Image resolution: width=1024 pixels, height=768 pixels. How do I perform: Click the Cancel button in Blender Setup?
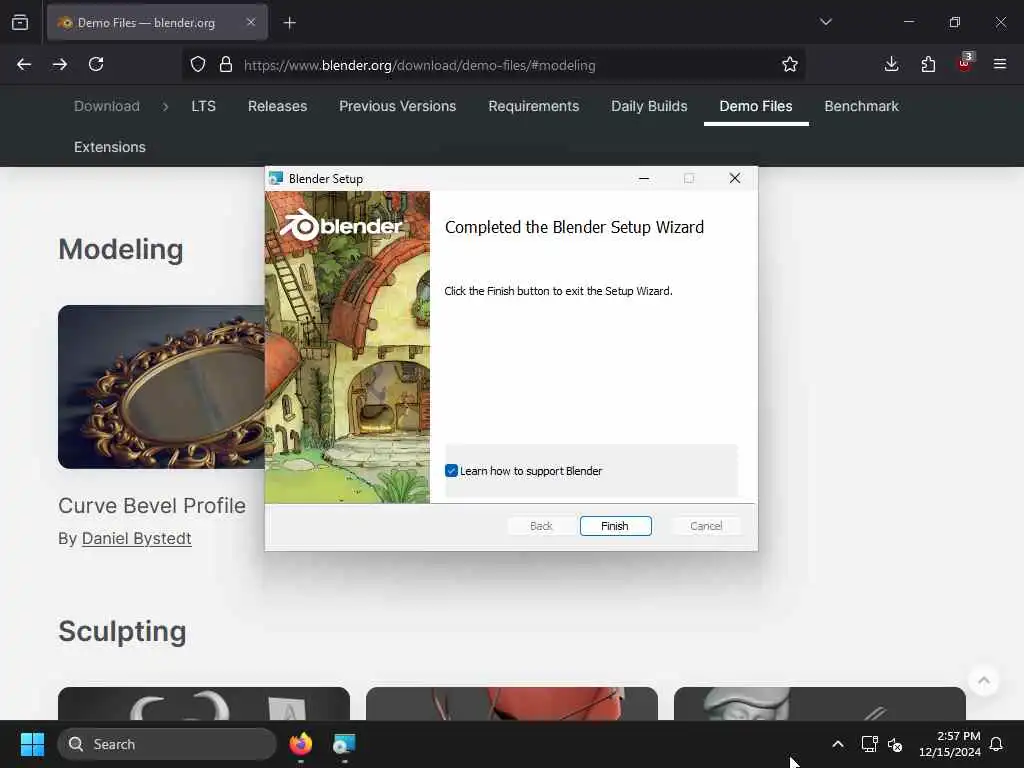pos(706,526)
